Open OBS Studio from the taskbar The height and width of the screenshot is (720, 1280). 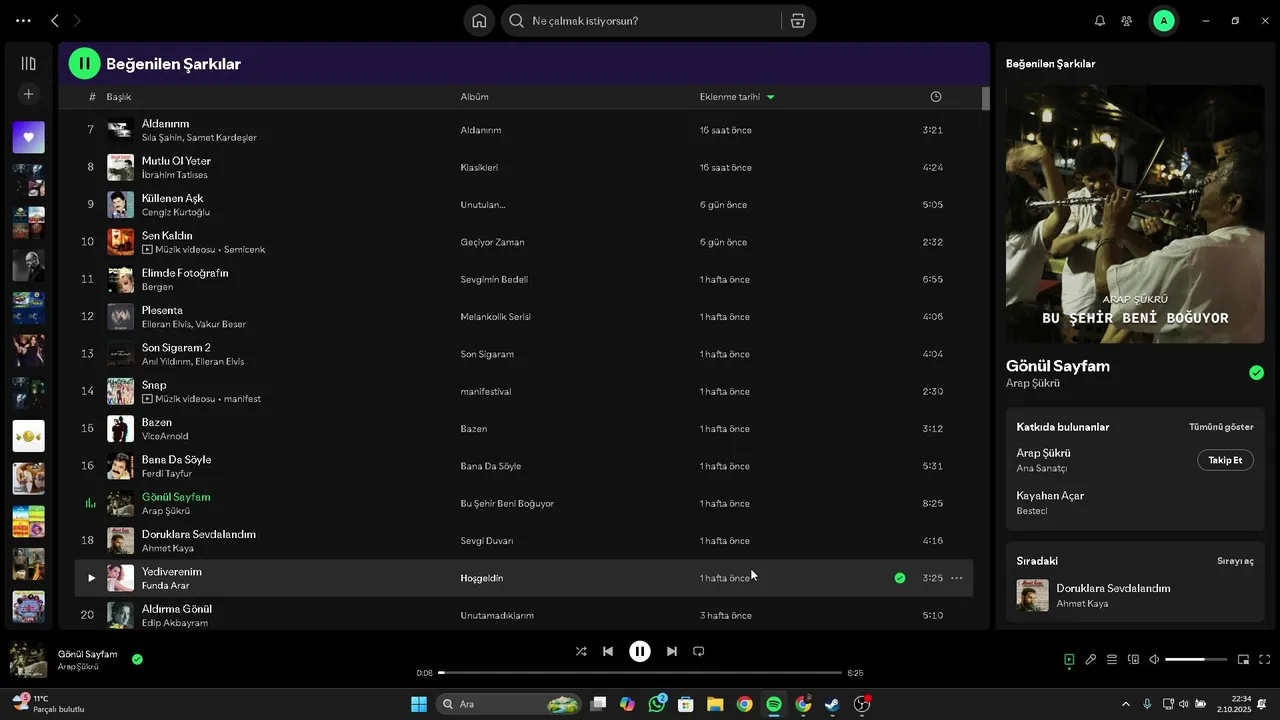862,704
